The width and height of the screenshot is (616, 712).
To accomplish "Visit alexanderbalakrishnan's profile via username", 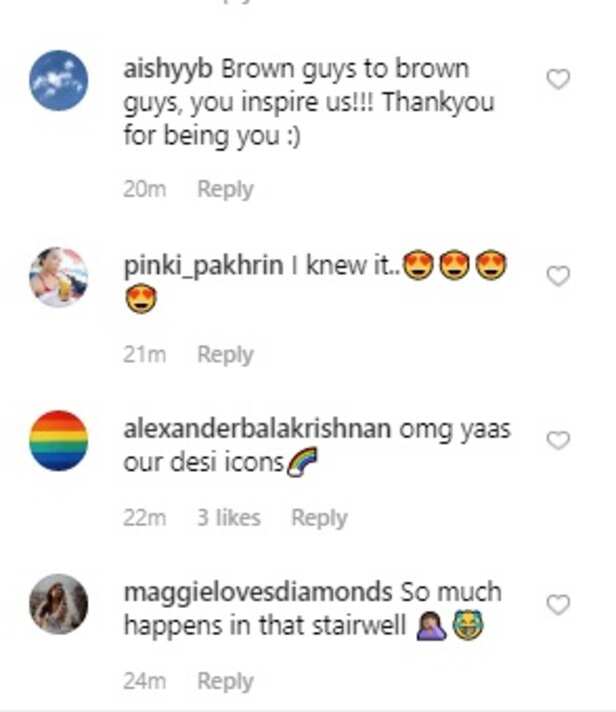I will [x=257, y=429].
